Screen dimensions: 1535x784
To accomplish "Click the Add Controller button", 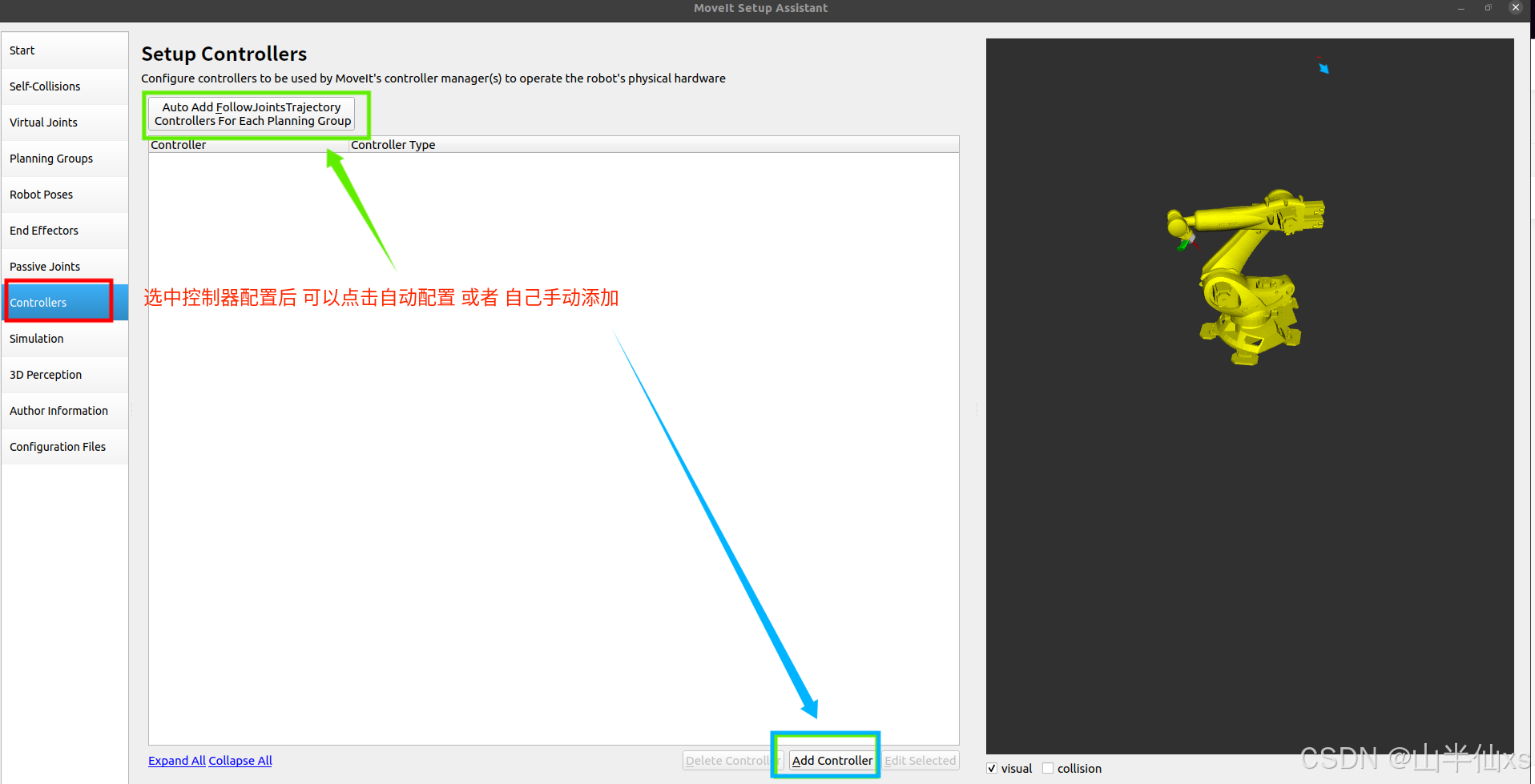I will [x=832, y=761].
